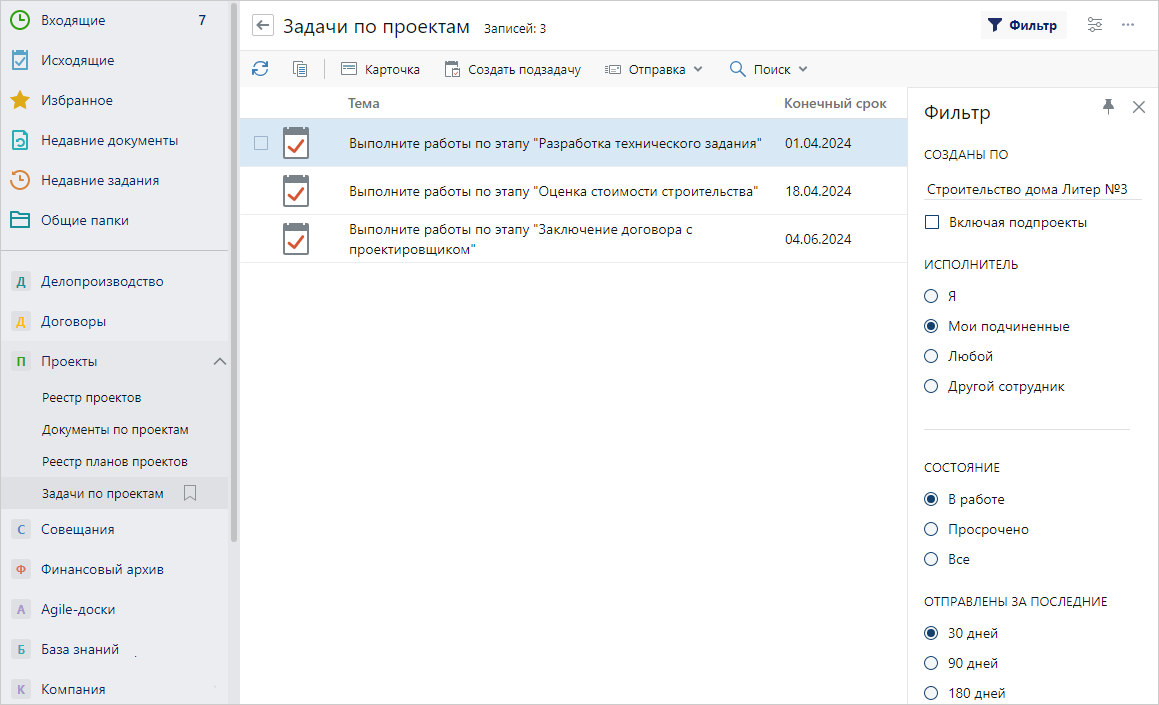Pin the Фильтр panel
This screenshot has height=705, width=1159.
(x=1108, y=107)
